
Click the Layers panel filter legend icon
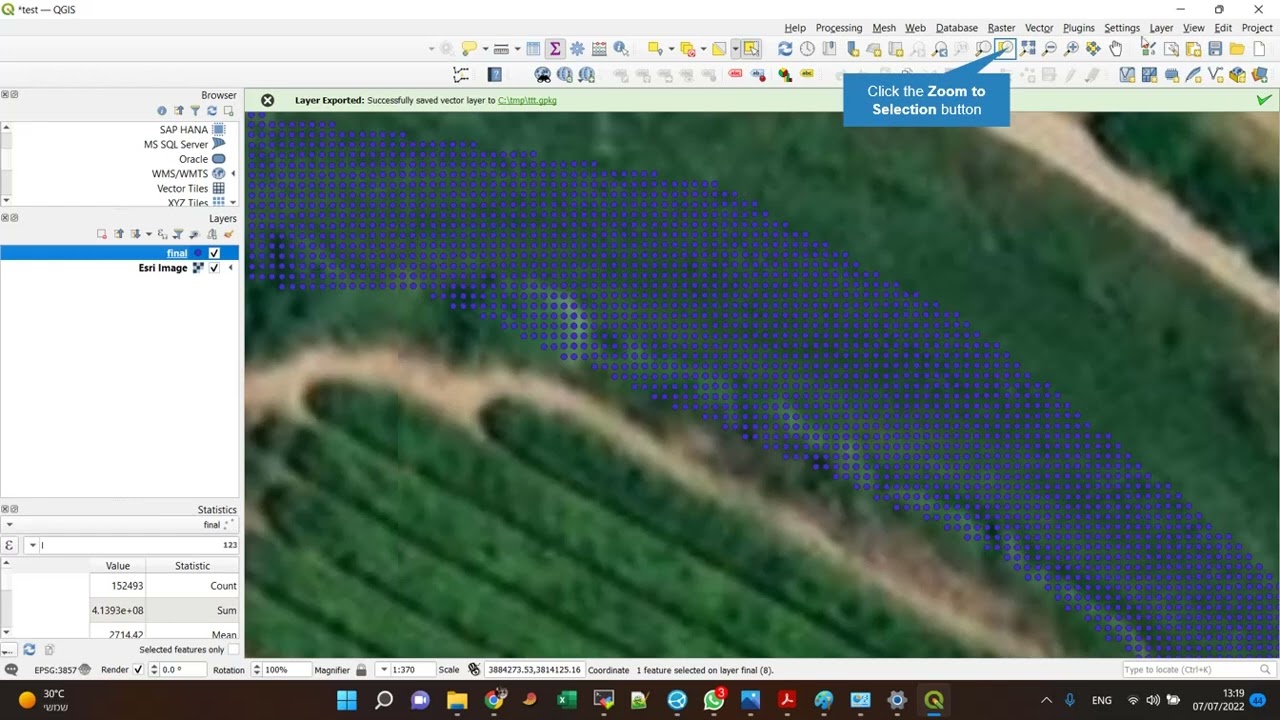pyautogui.click(x=178, y=234)
